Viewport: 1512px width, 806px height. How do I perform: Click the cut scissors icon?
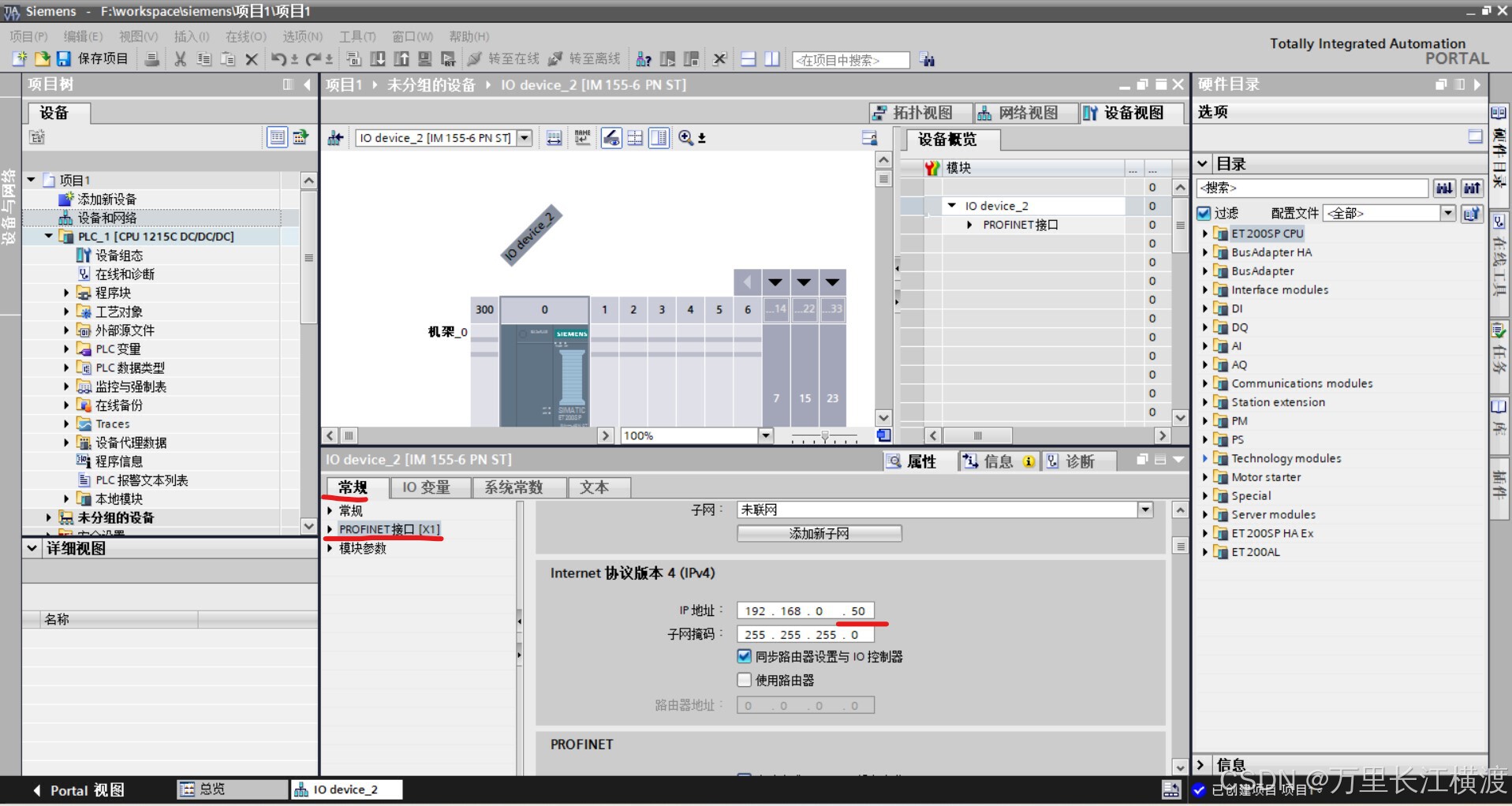click(x=181, y=59)
